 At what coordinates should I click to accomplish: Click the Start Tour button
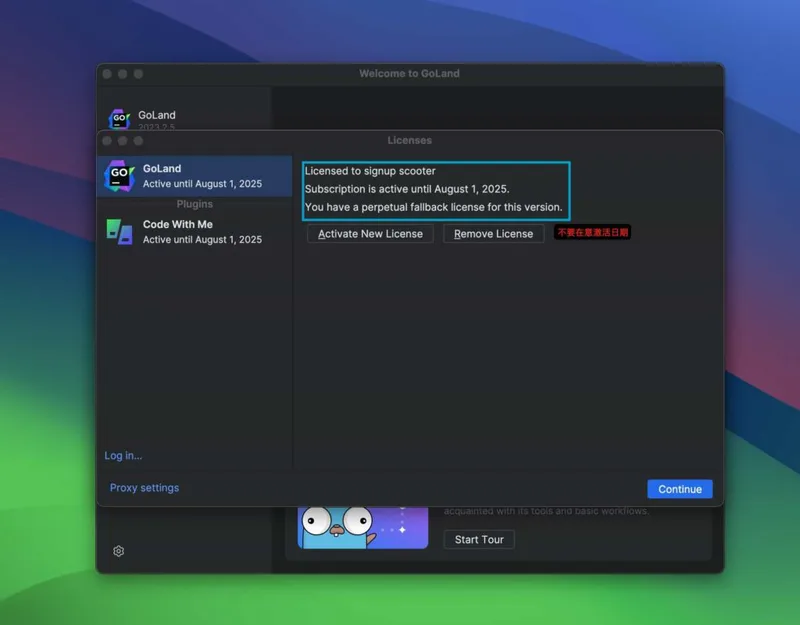click(x=479, y=540)
